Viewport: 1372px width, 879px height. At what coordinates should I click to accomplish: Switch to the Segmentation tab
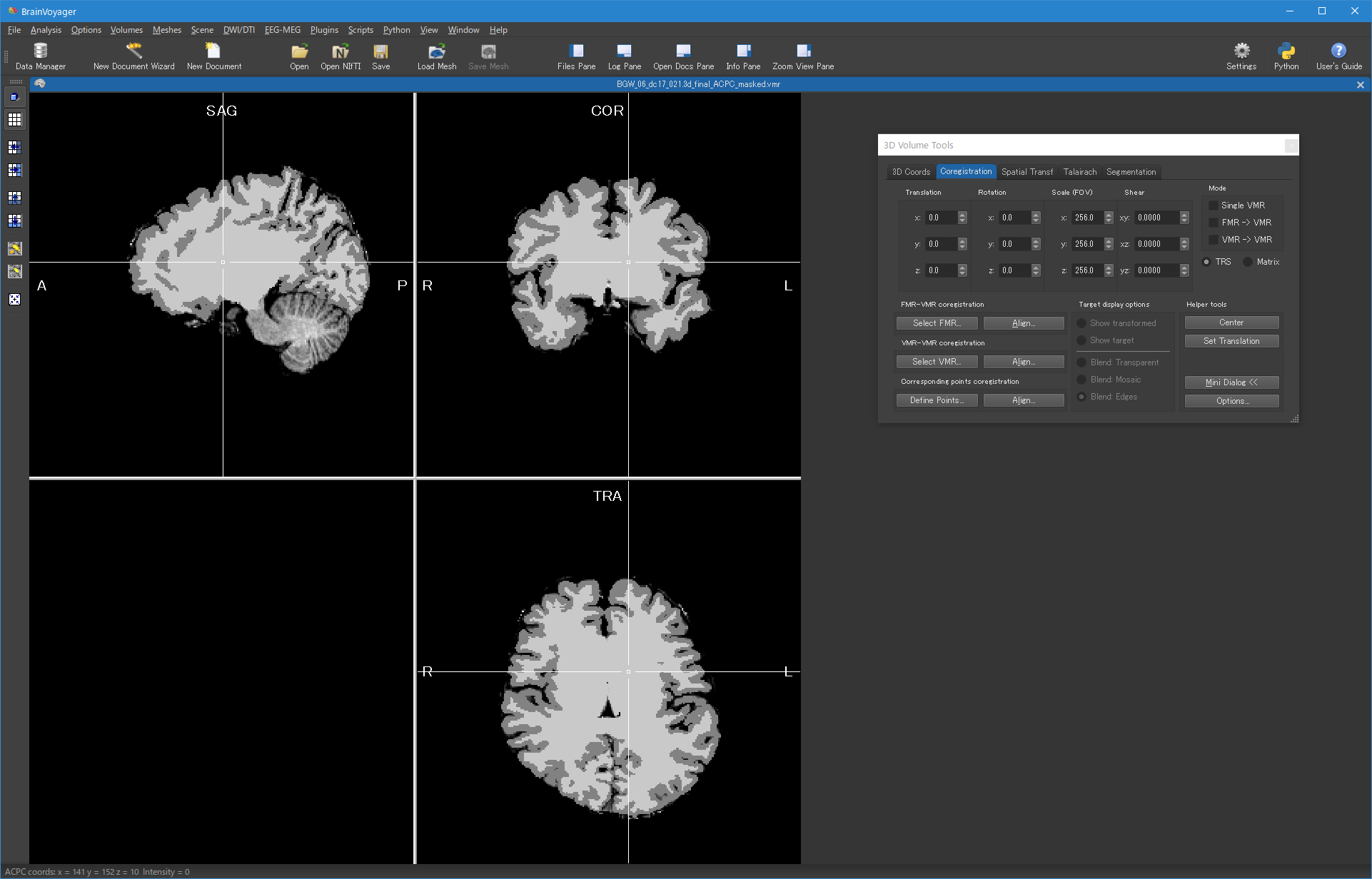pos(1131,172)
